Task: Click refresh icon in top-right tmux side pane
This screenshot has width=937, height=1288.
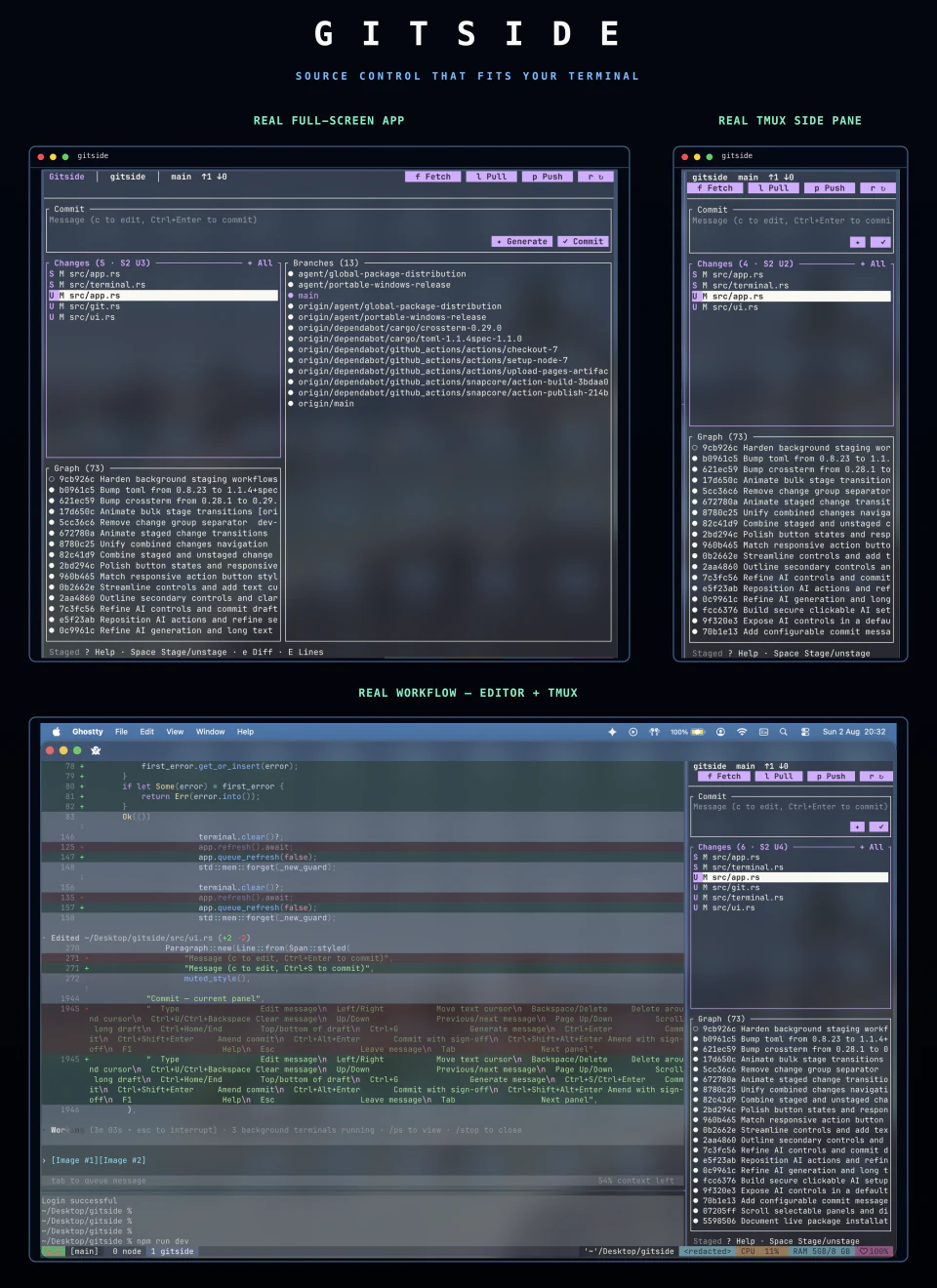Action: click(878, 188)
